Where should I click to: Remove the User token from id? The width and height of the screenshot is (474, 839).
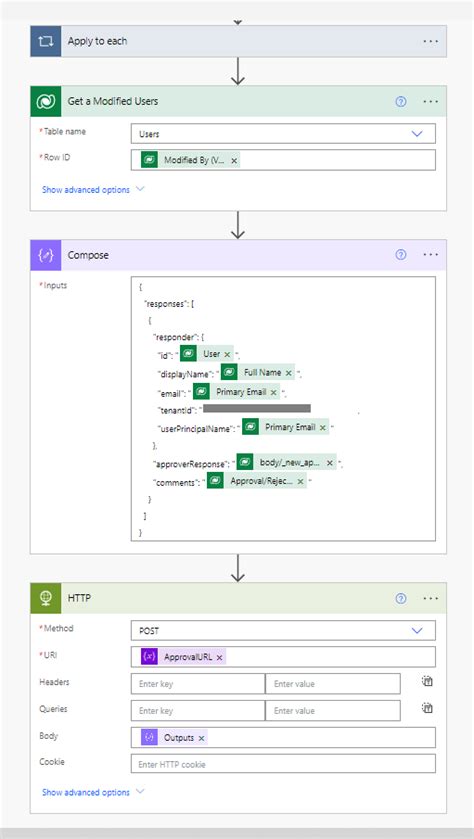(227, 354)
